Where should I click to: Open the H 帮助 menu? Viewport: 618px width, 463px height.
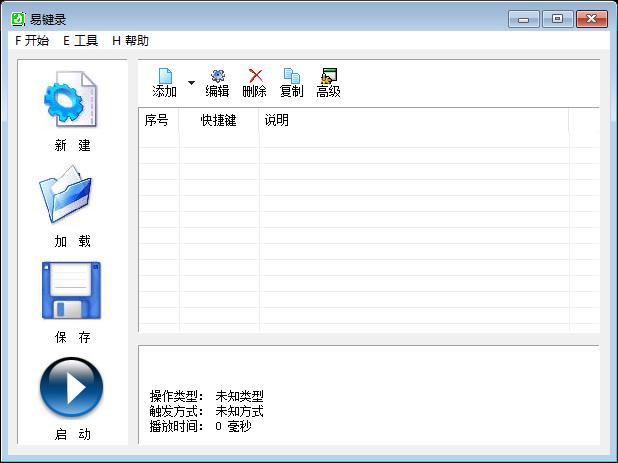click(130, 40)
